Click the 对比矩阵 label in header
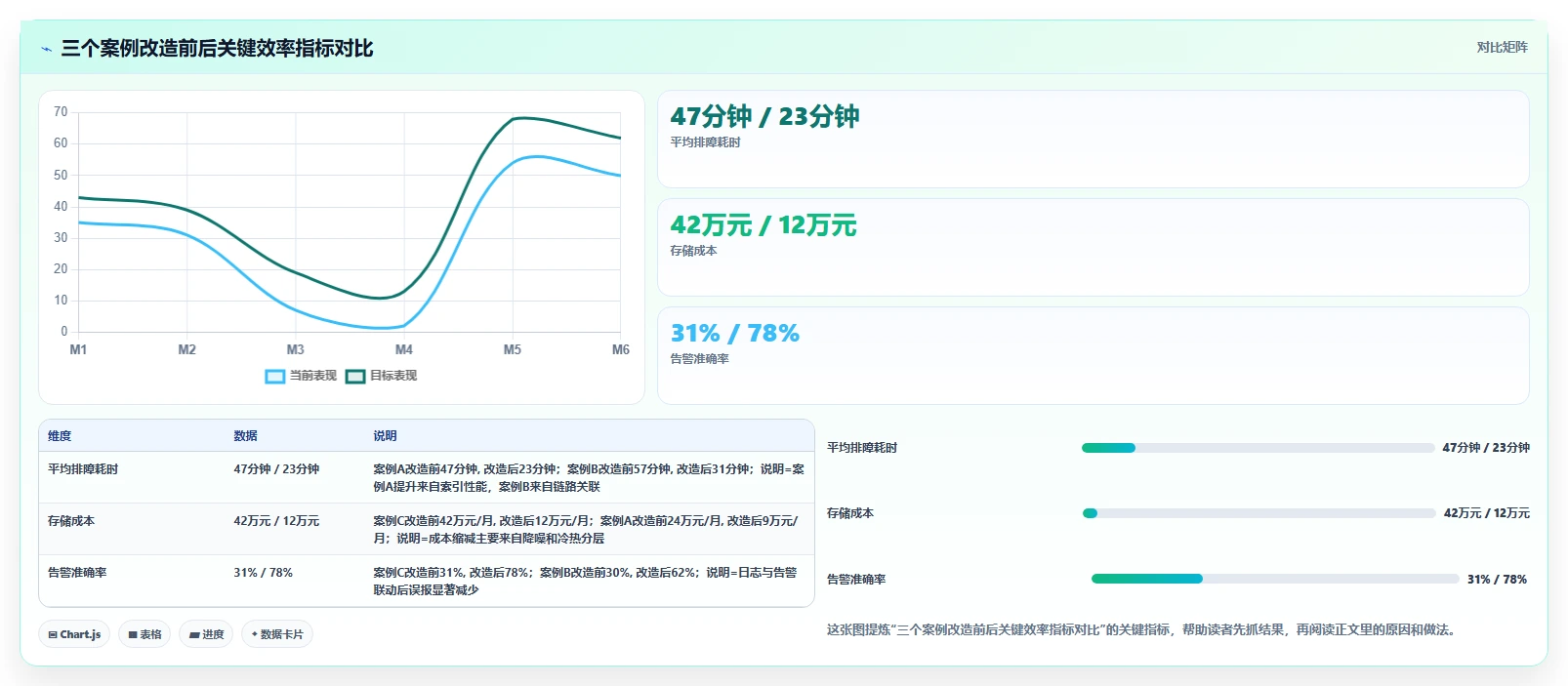Viewport: 1568px width, 686px height. [x=1502, y=47]
